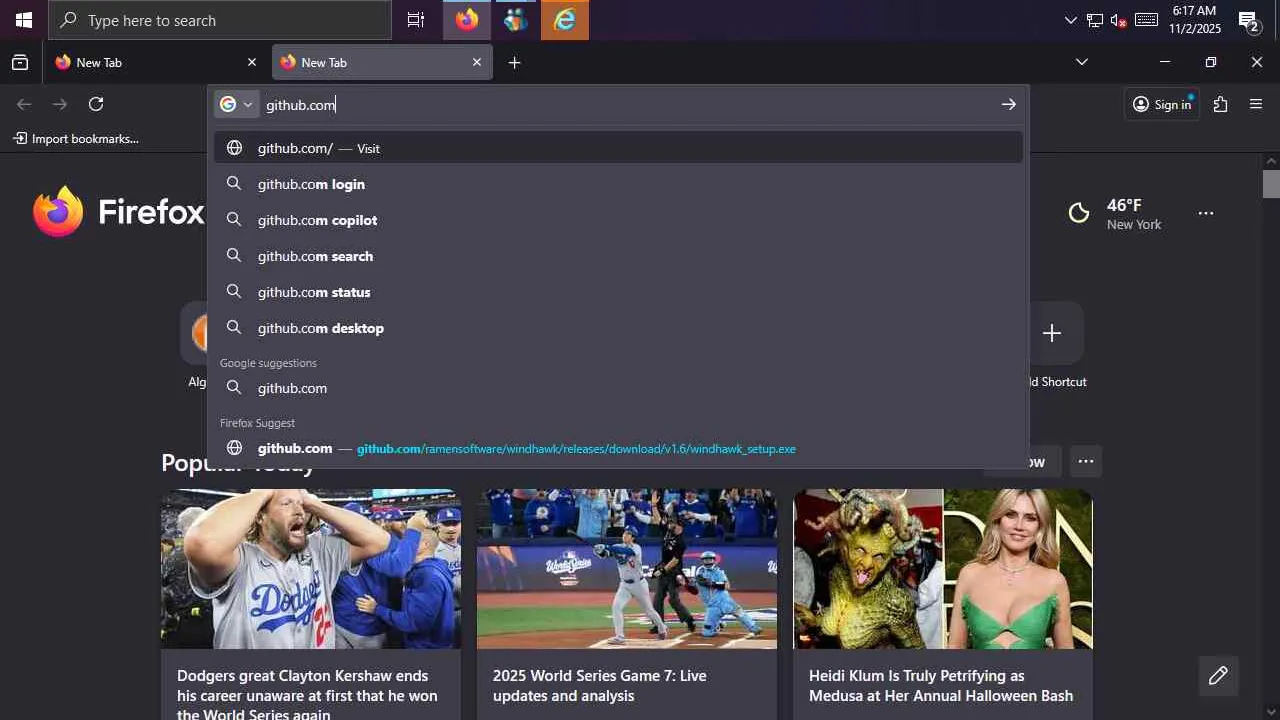1280x720 pixels.
Task: Open the network icon in the system tray
Action: tap(1095, 20)
